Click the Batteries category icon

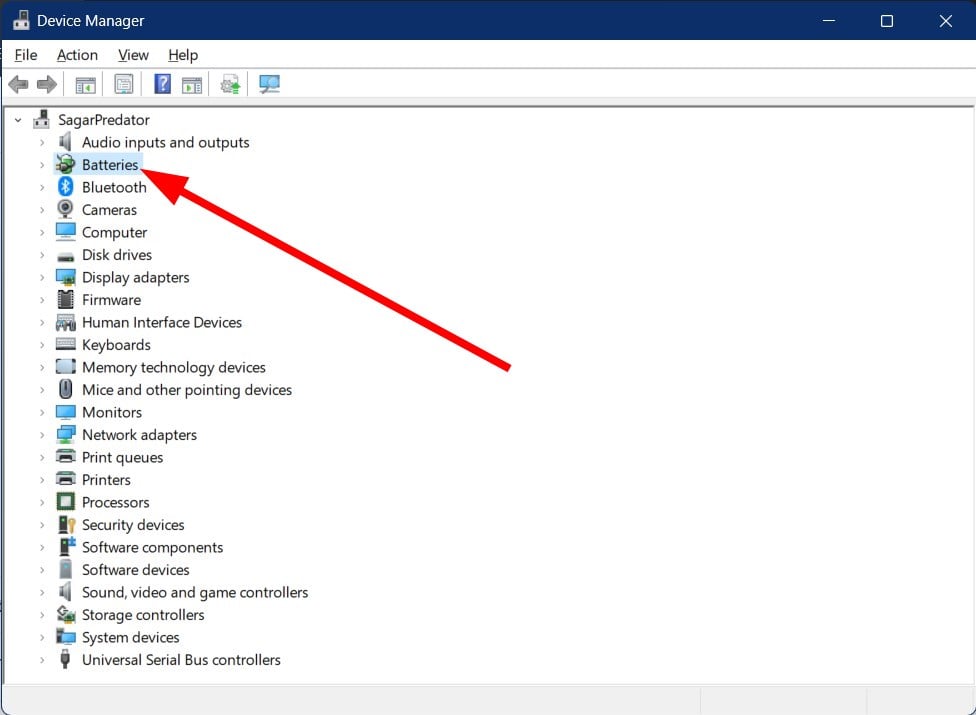click(x=65, y=164)
